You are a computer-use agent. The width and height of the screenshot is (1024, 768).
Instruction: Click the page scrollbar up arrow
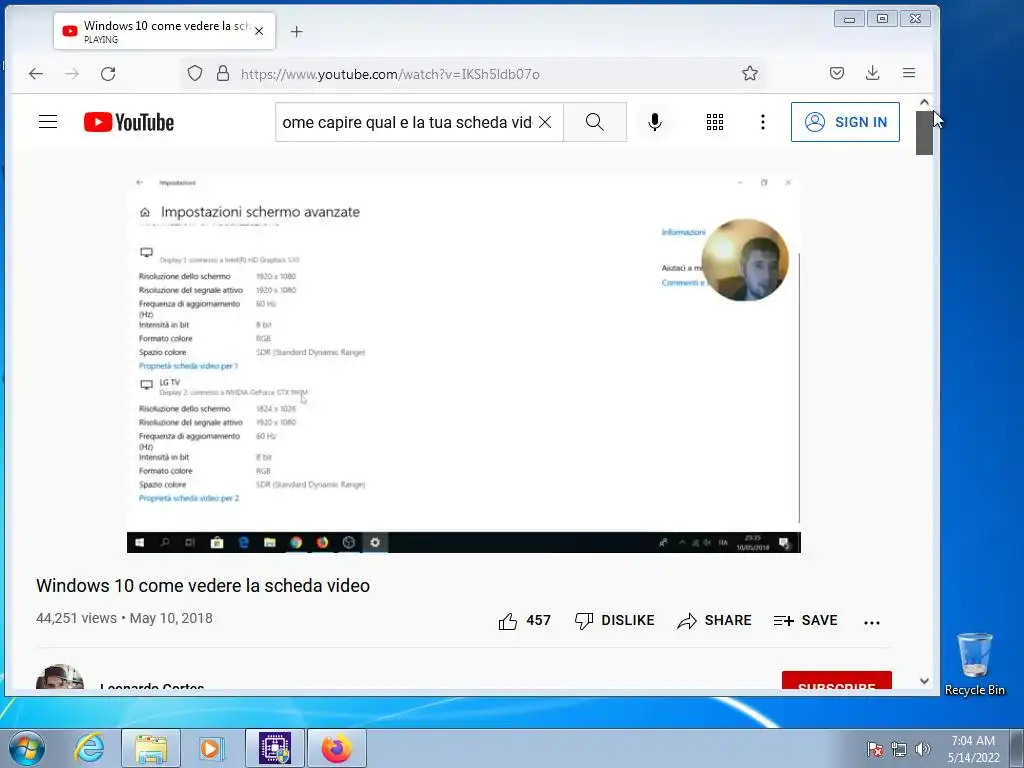pyautogui.click(x=924, y=102)
